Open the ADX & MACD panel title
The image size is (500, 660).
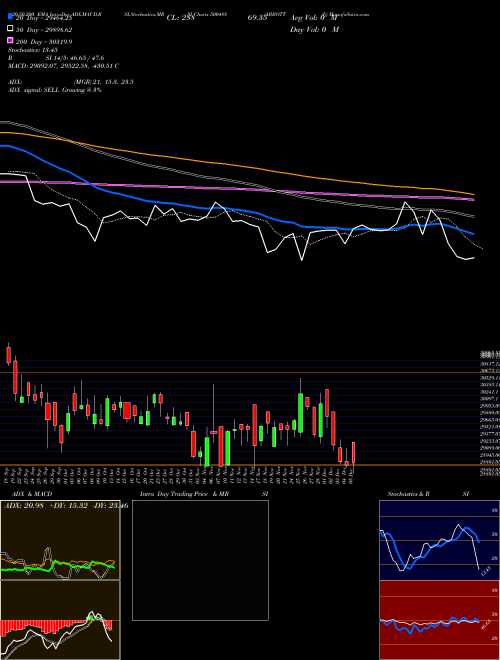pos(32,494)
